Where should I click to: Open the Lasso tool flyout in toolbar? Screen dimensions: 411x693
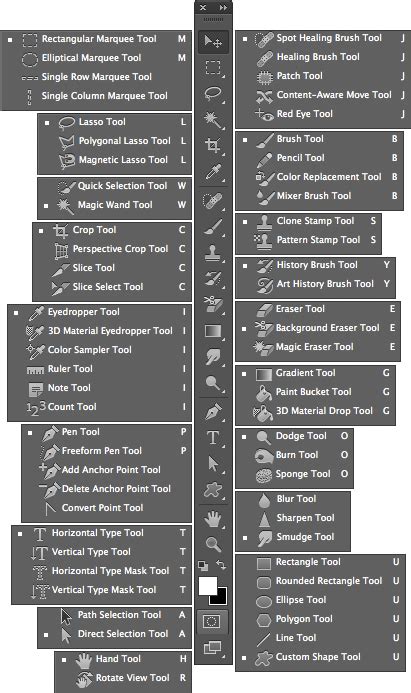[x=213, y=94]
